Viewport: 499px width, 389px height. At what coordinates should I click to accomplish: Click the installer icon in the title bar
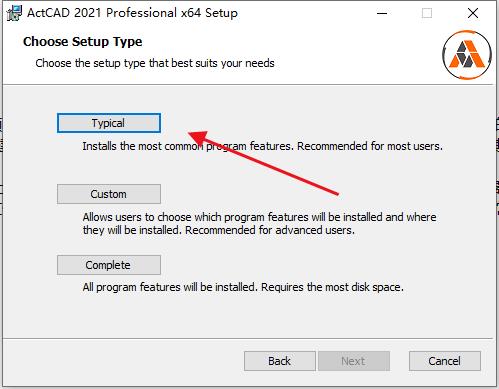click(14, 13)
